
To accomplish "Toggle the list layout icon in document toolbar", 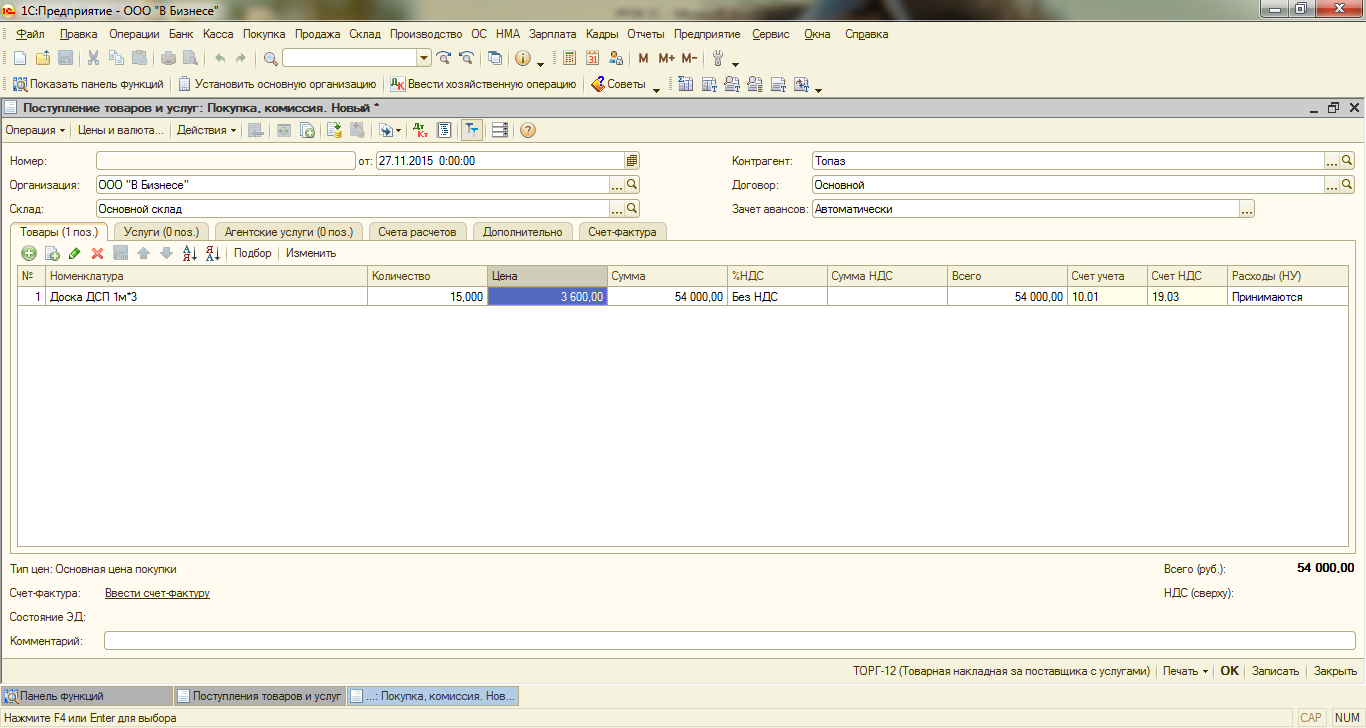I will pyautogui.click(x=500, y=130).
